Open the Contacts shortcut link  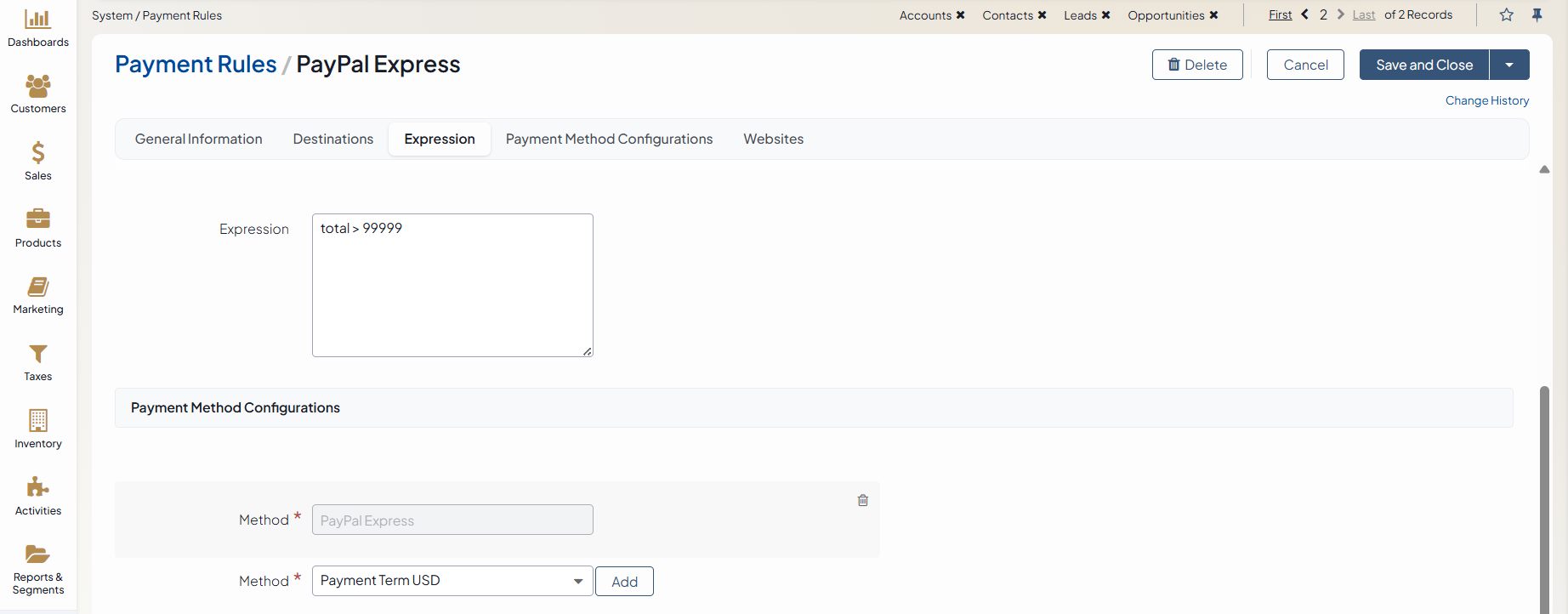point(1008,15)
